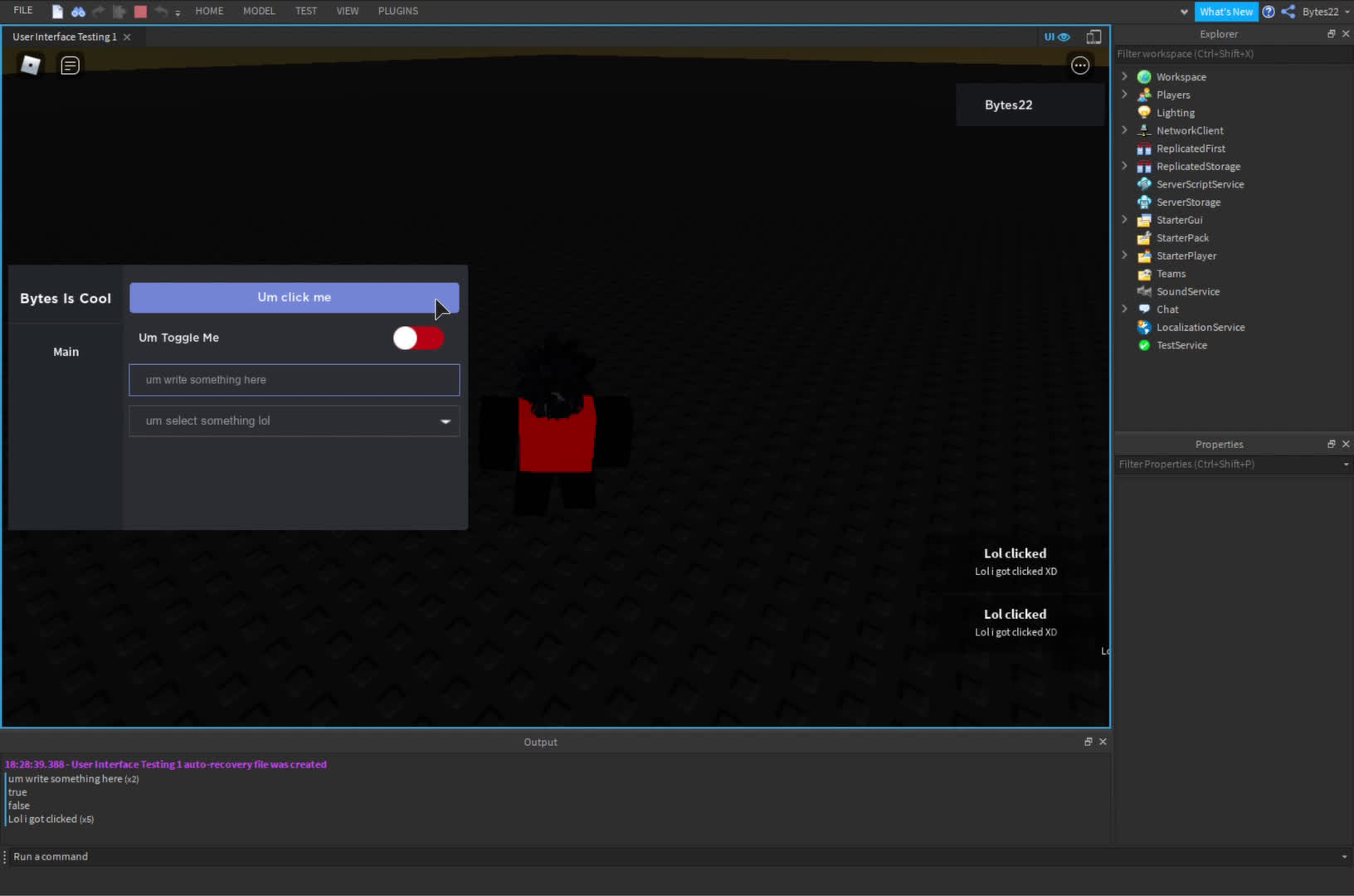Open the Filter Properties dropdown arrow

pos(1346,465)
